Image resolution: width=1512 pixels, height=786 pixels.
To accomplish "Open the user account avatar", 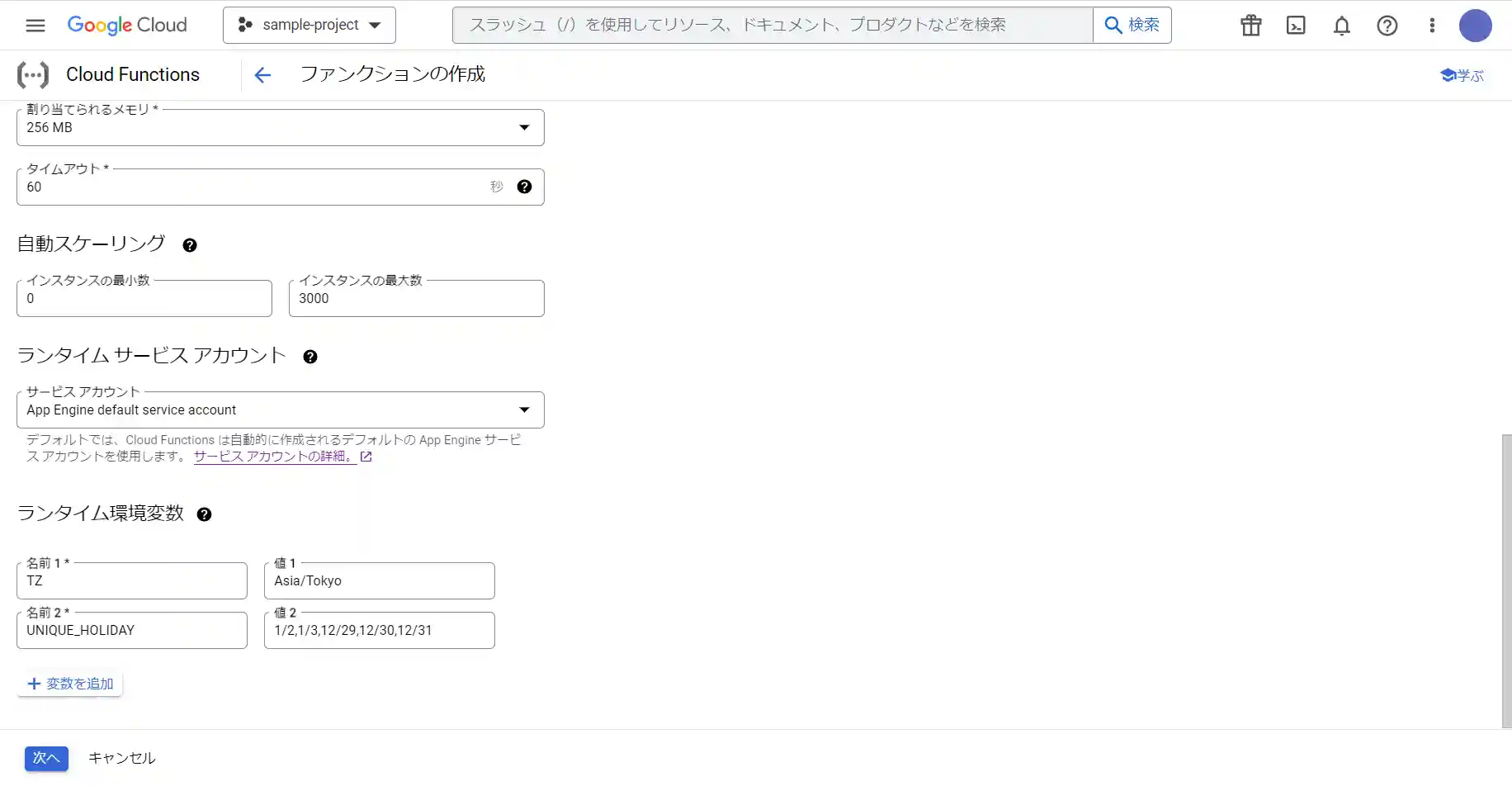I will pos(1476,26).
